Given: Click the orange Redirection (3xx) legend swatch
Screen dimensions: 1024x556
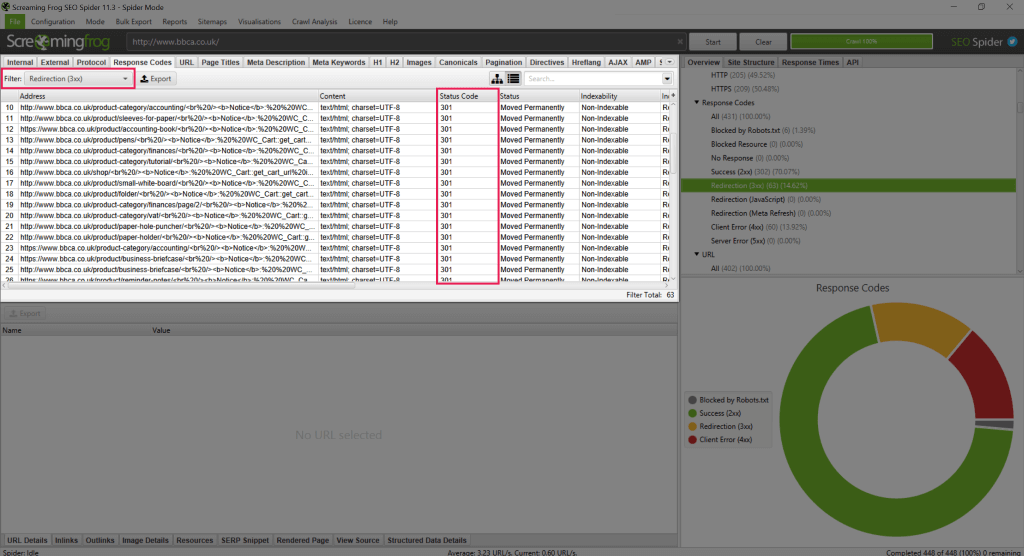Looking at the screenshot, I should coord(692,427).
